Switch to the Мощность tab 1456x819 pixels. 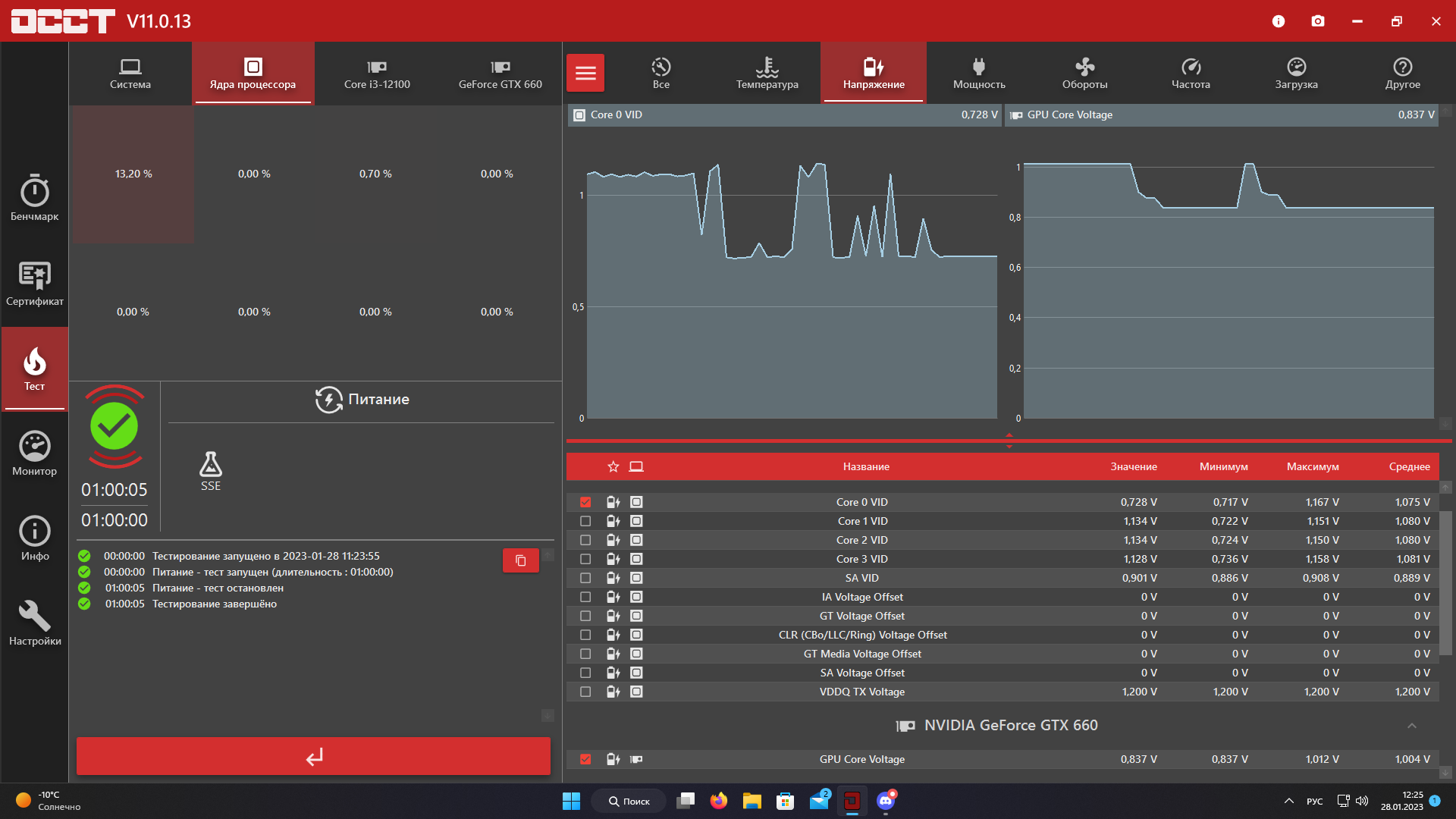point(979,74)
